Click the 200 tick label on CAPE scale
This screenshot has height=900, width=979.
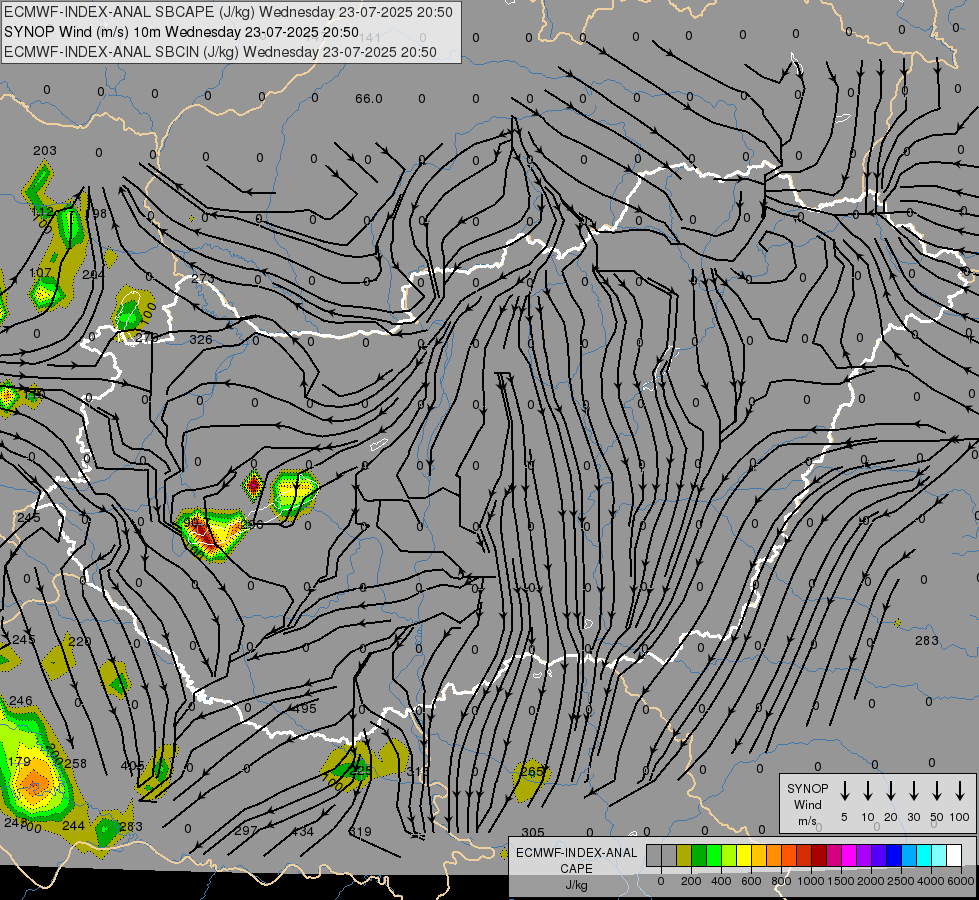(691, 881)
